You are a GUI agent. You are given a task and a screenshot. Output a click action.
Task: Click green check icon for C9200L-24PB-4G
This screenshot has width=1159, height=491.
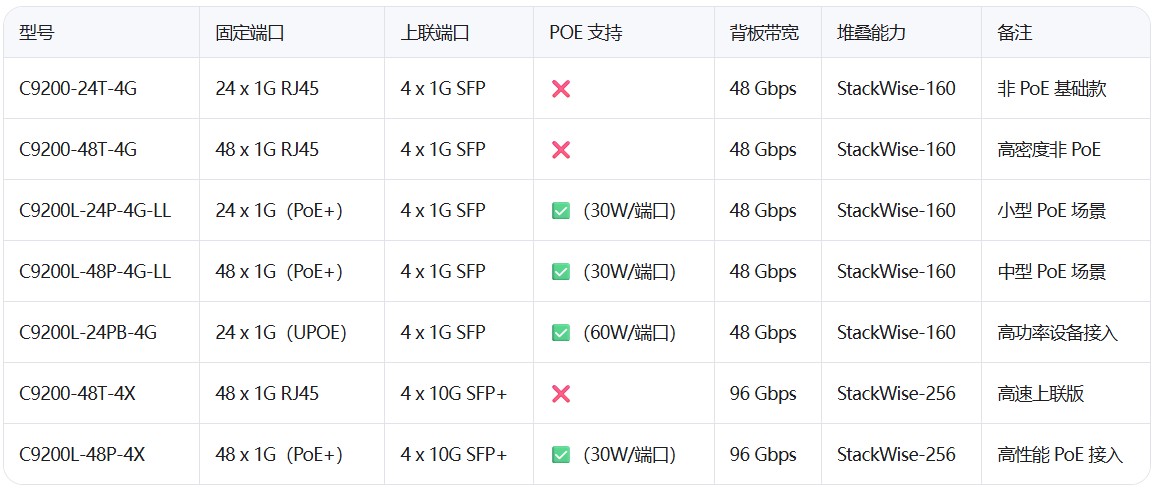point(561,333)
